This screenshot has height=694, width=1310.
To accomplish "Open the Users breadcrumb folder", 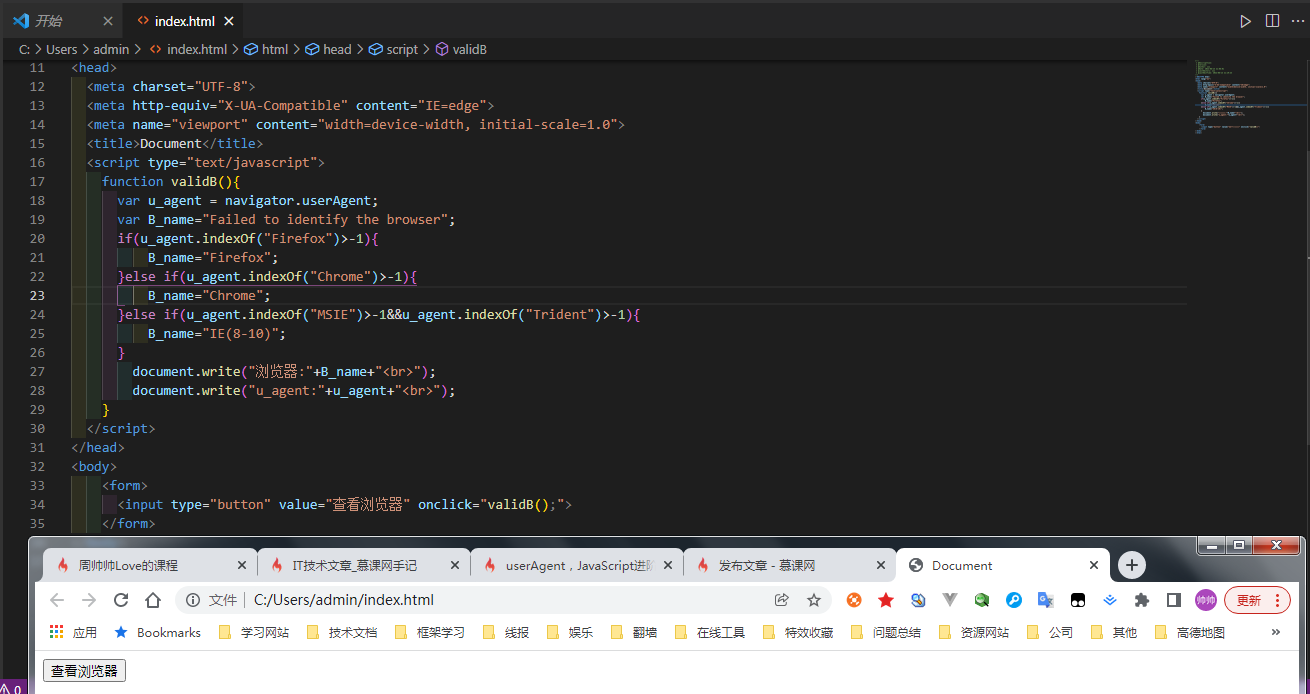I will pos(62,49).
